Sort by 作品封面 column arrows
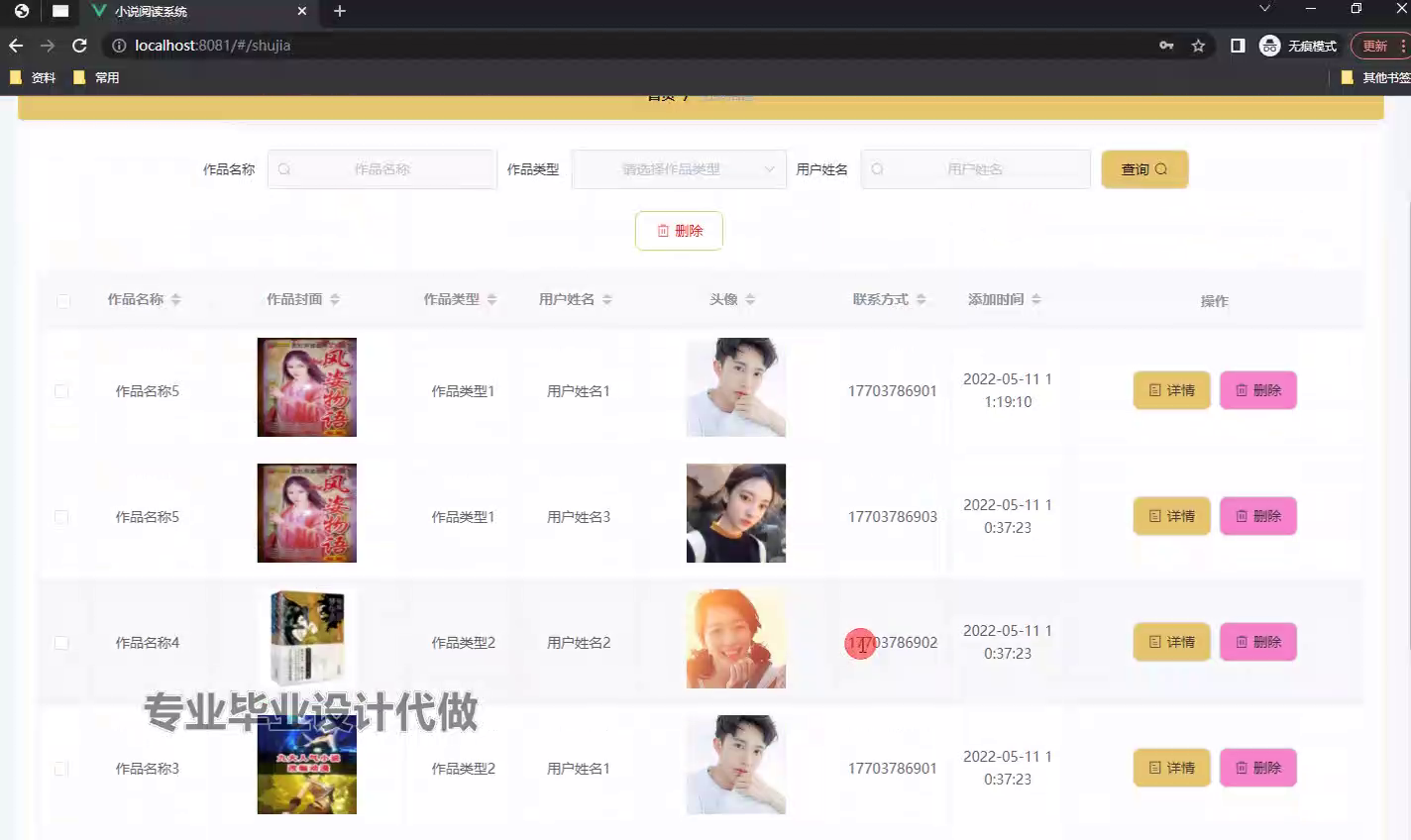Screen dimensions: 1411x840 pyautogui.click(x=335, y=299)
